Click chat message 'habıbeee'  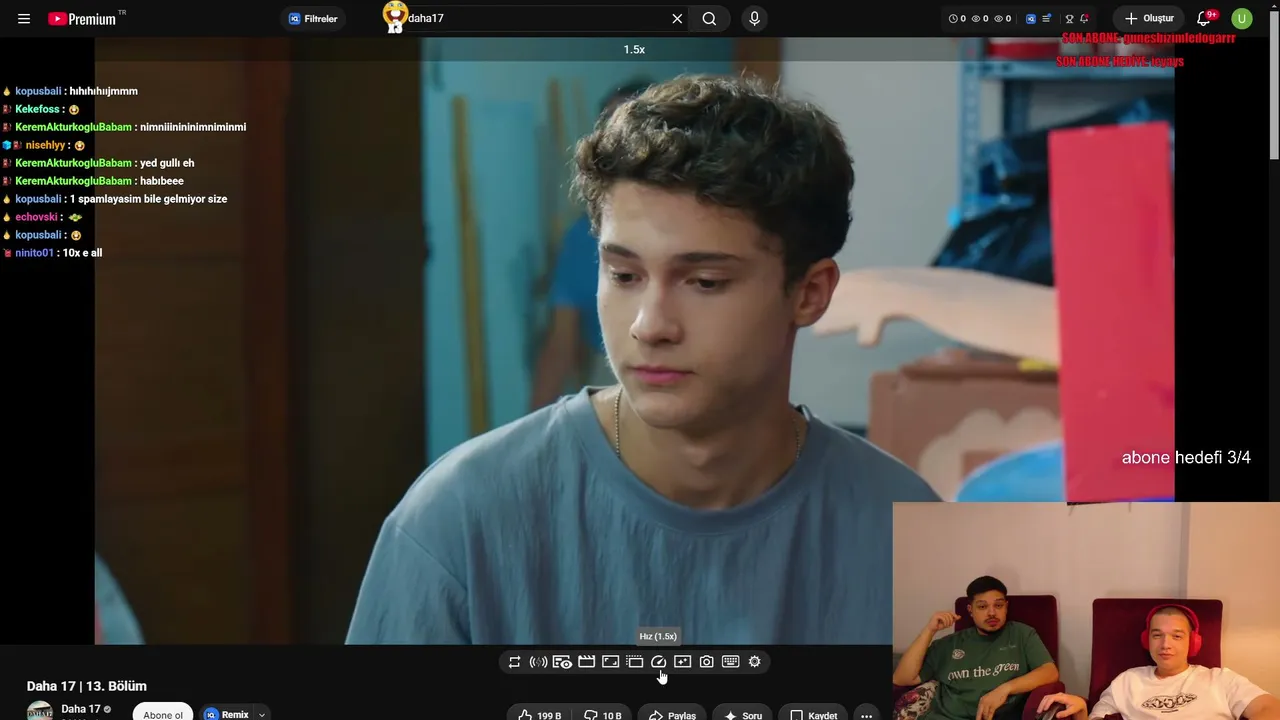click(162, 181)
